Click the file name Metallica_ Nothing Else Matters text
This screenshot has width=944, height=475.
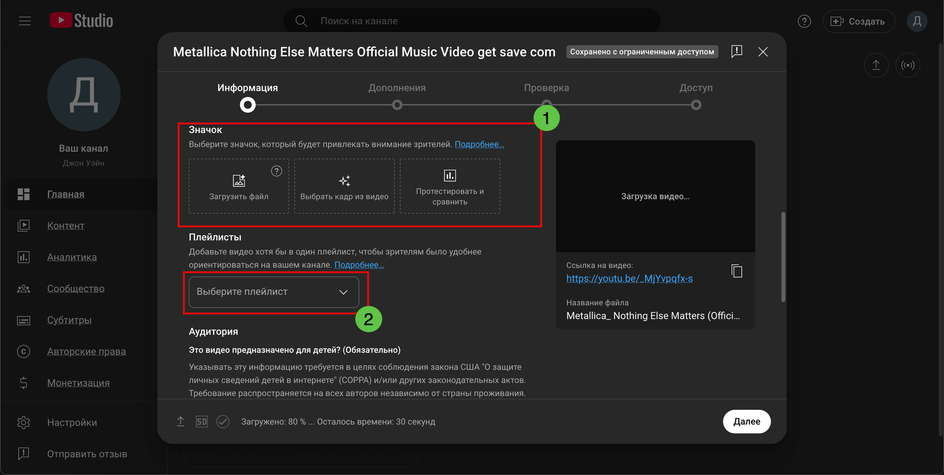[653, 315]
